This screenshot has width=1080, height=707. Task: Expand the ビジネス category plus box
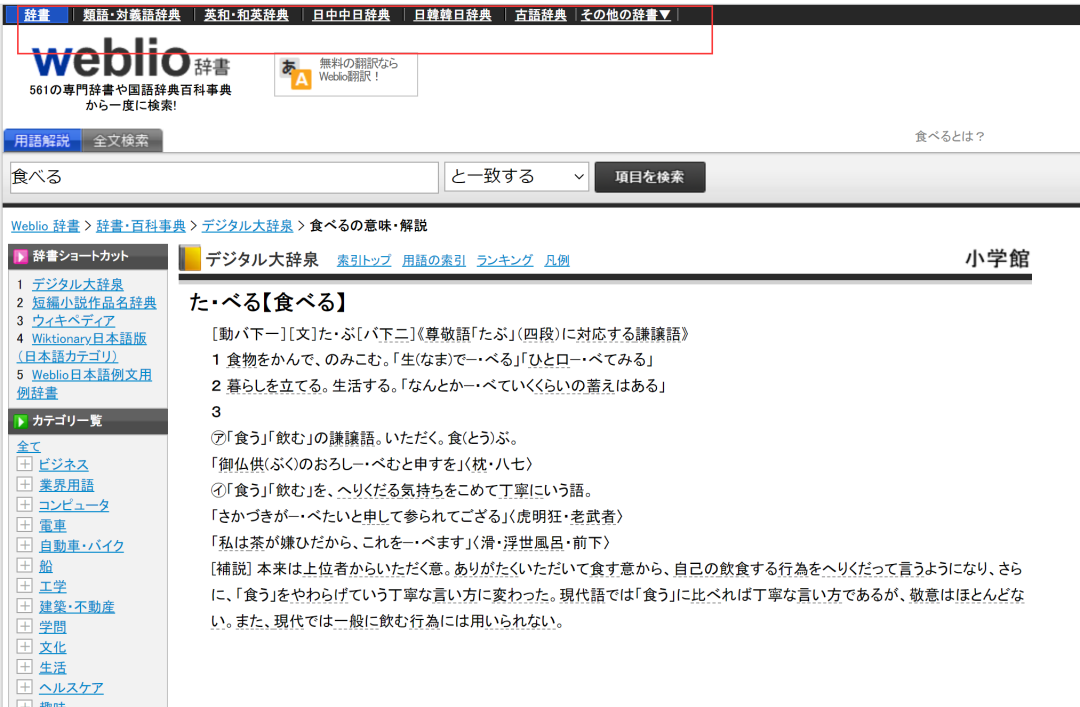tap(25, 464)
